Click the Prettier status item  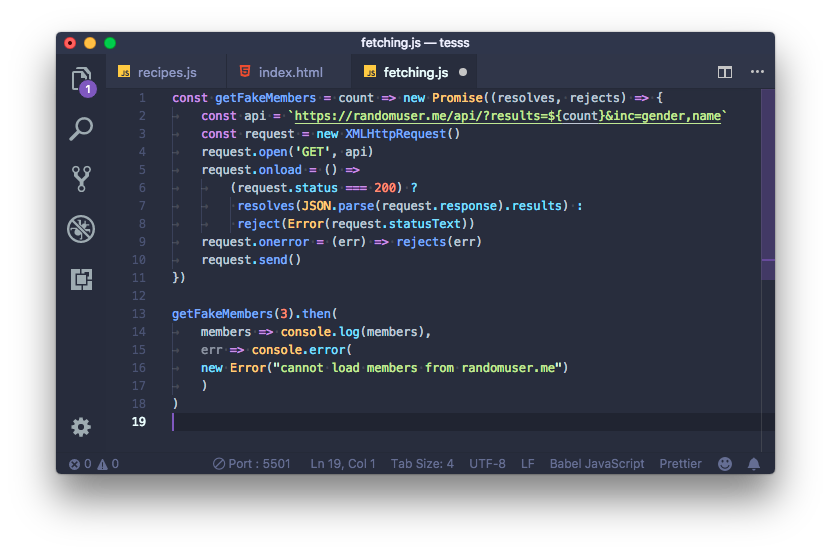click(680, 464)
